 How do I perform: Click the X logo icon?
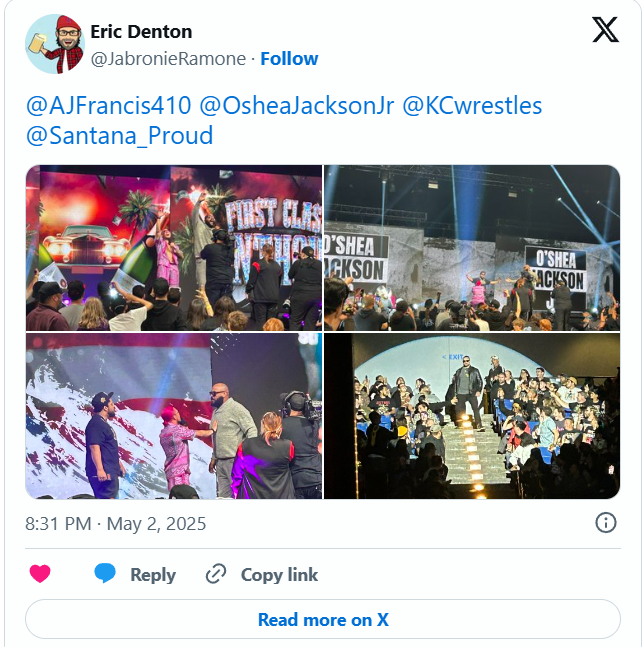pyautogui.click(x=605, y=30)
